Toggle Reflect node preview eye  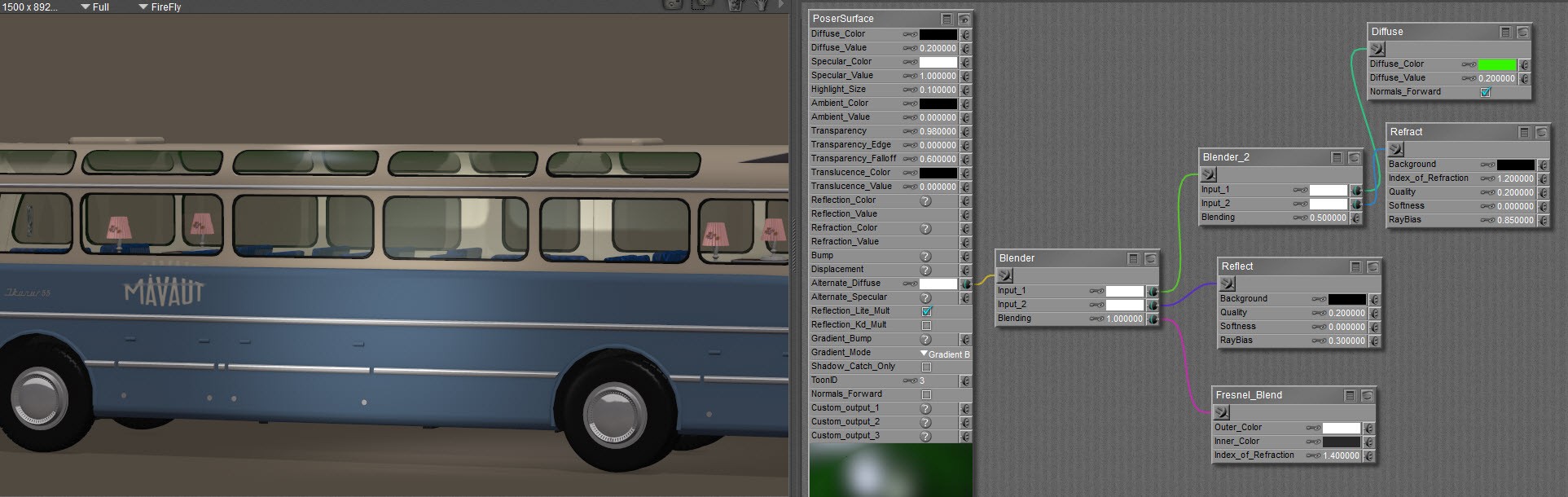click(x=1373, y=266)
